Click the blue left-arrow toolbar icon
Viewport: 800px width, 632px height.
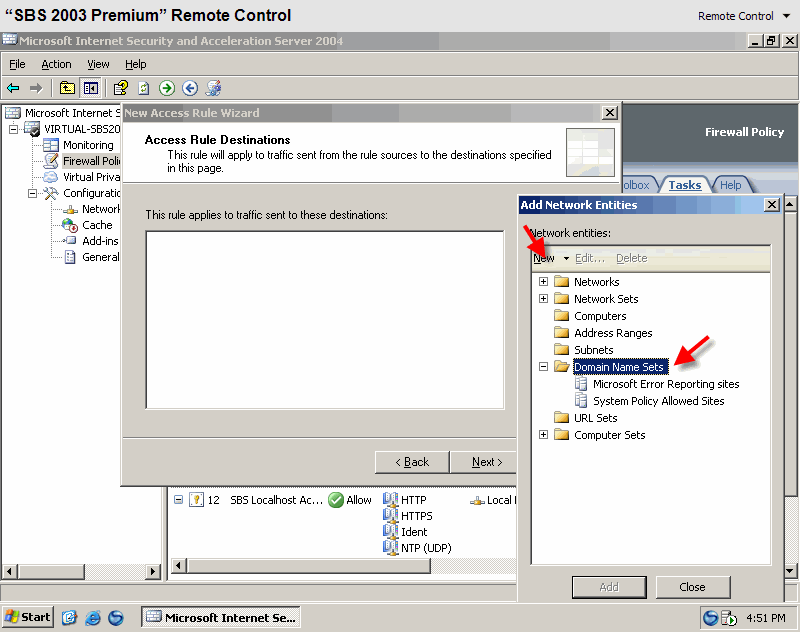(x=190, y=88)
